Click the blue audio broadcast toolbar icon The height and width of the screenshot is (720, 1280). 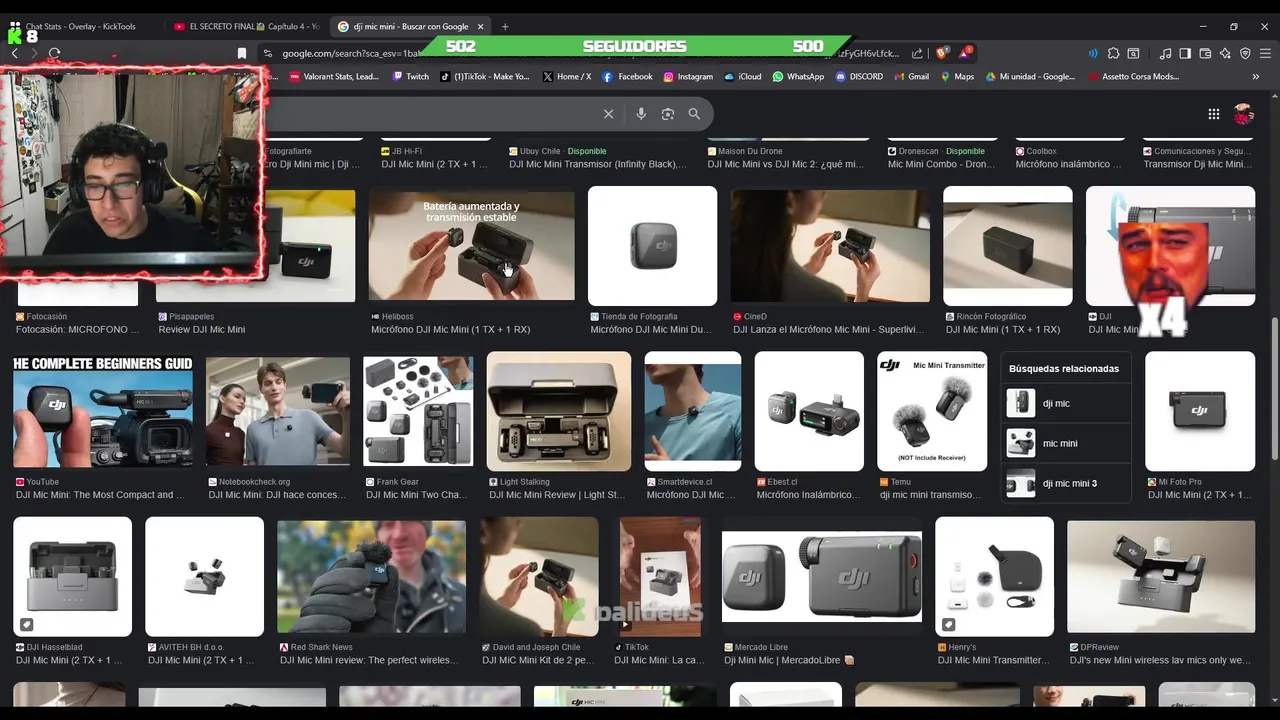tap(1093, 53)
